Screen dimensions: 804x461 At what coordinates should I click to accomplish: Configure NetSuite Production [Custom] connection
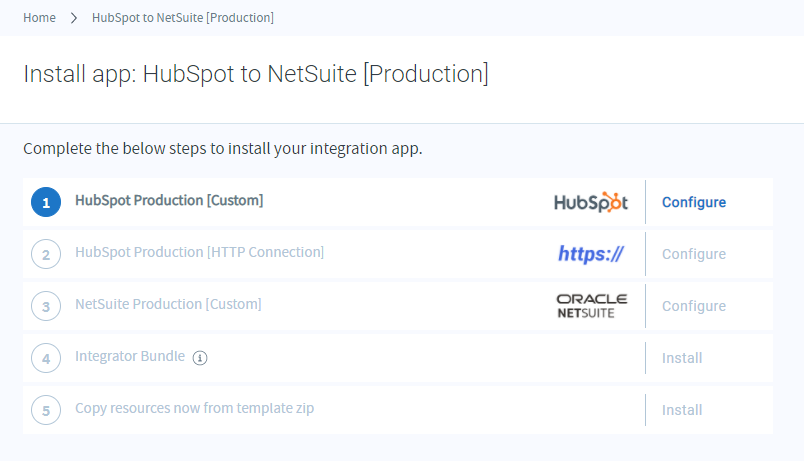pos(694,306)
